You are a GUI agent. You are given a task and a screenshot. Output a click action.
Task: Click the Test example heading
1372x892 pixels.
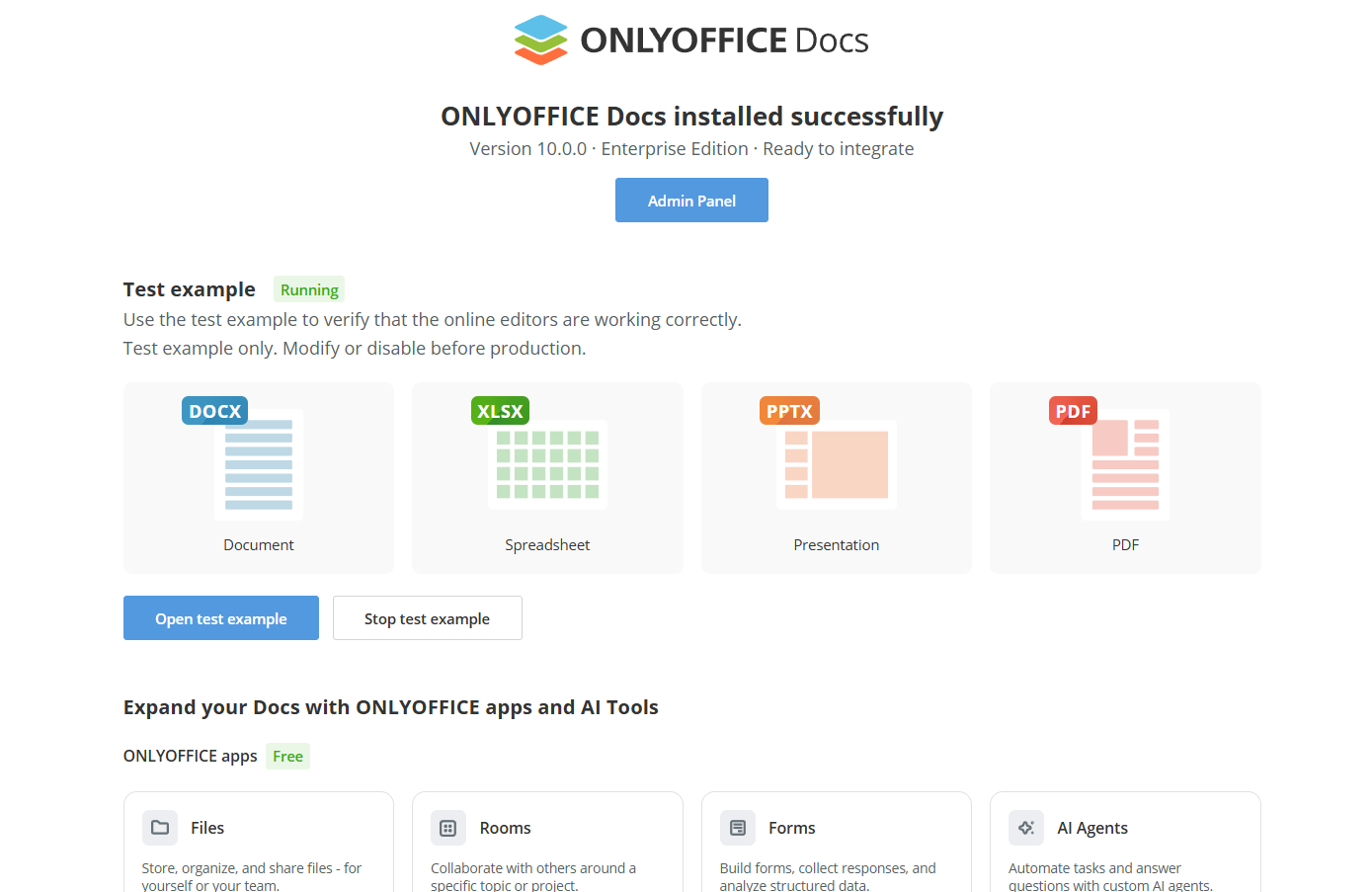click(190, 289)
